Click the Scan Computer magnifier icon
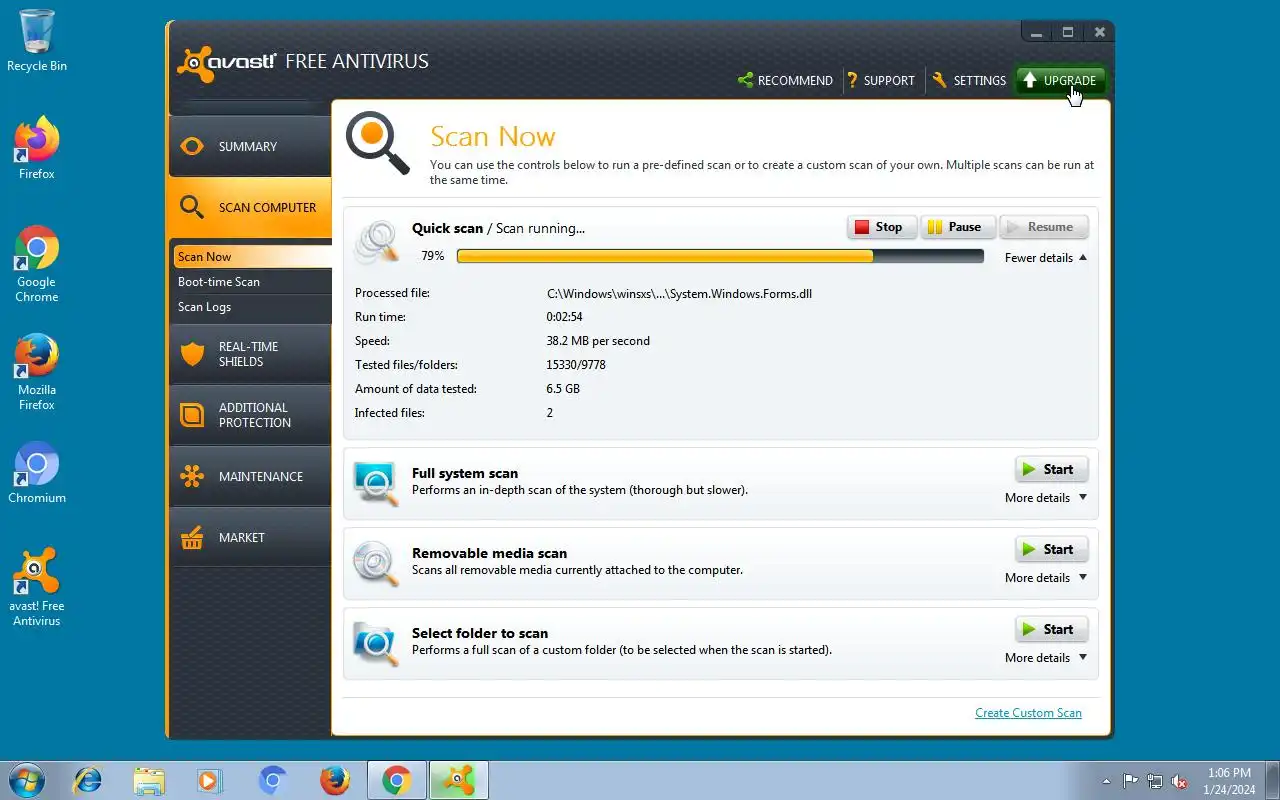Screen dimensions: 1280x800 [192, 207]
